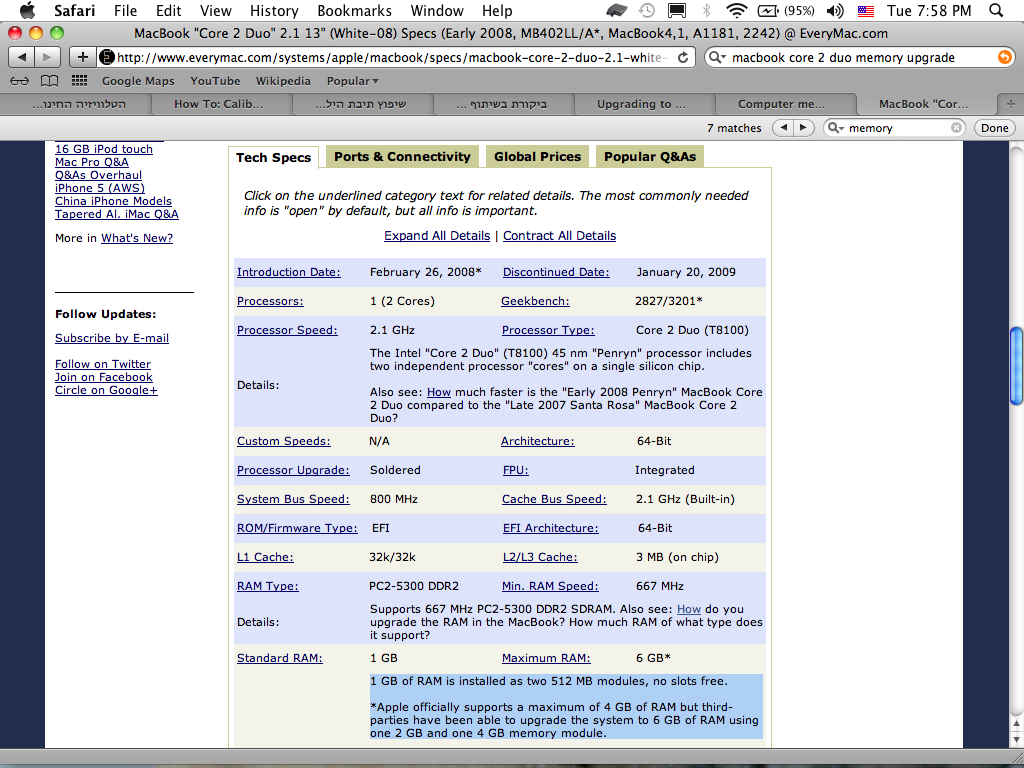
Task: Click the L2/L3 Cache category link
Action: coord(539,557)
